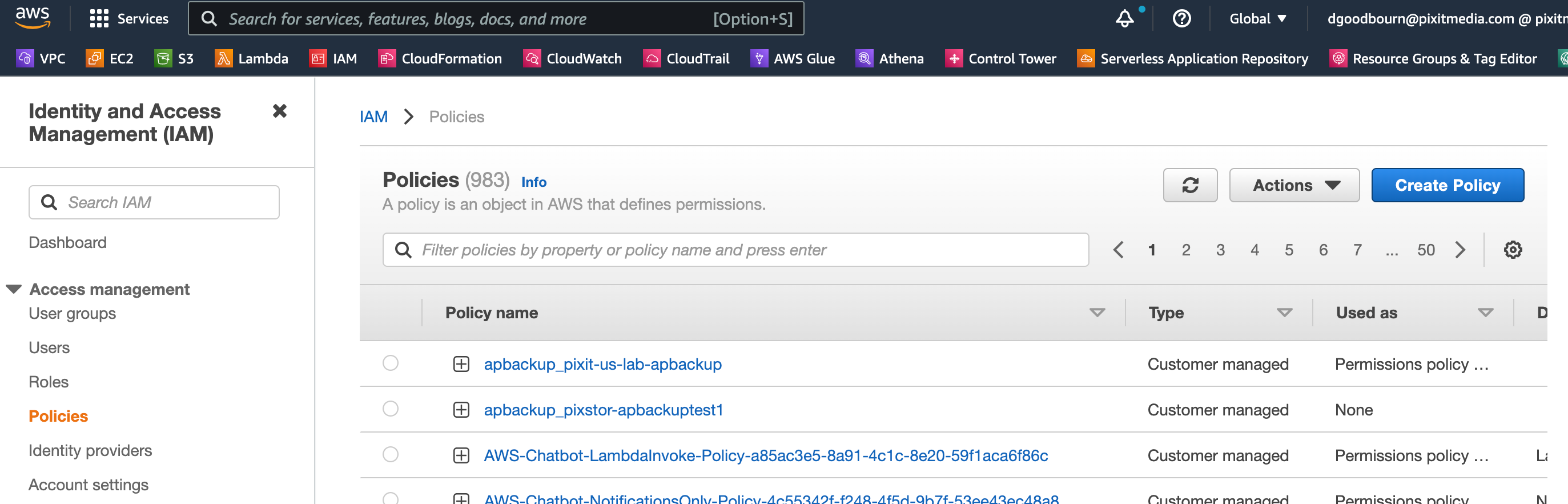Expand apbackup_pixstor-apbackuptest1 policy details

461,410
